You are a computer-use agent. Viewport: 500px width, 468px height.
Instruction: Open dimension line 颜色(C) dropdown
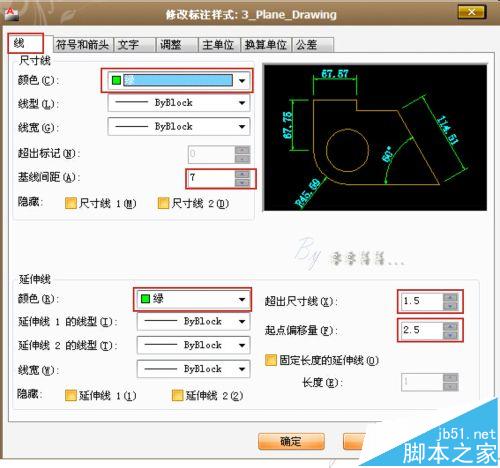click(178, 80)
